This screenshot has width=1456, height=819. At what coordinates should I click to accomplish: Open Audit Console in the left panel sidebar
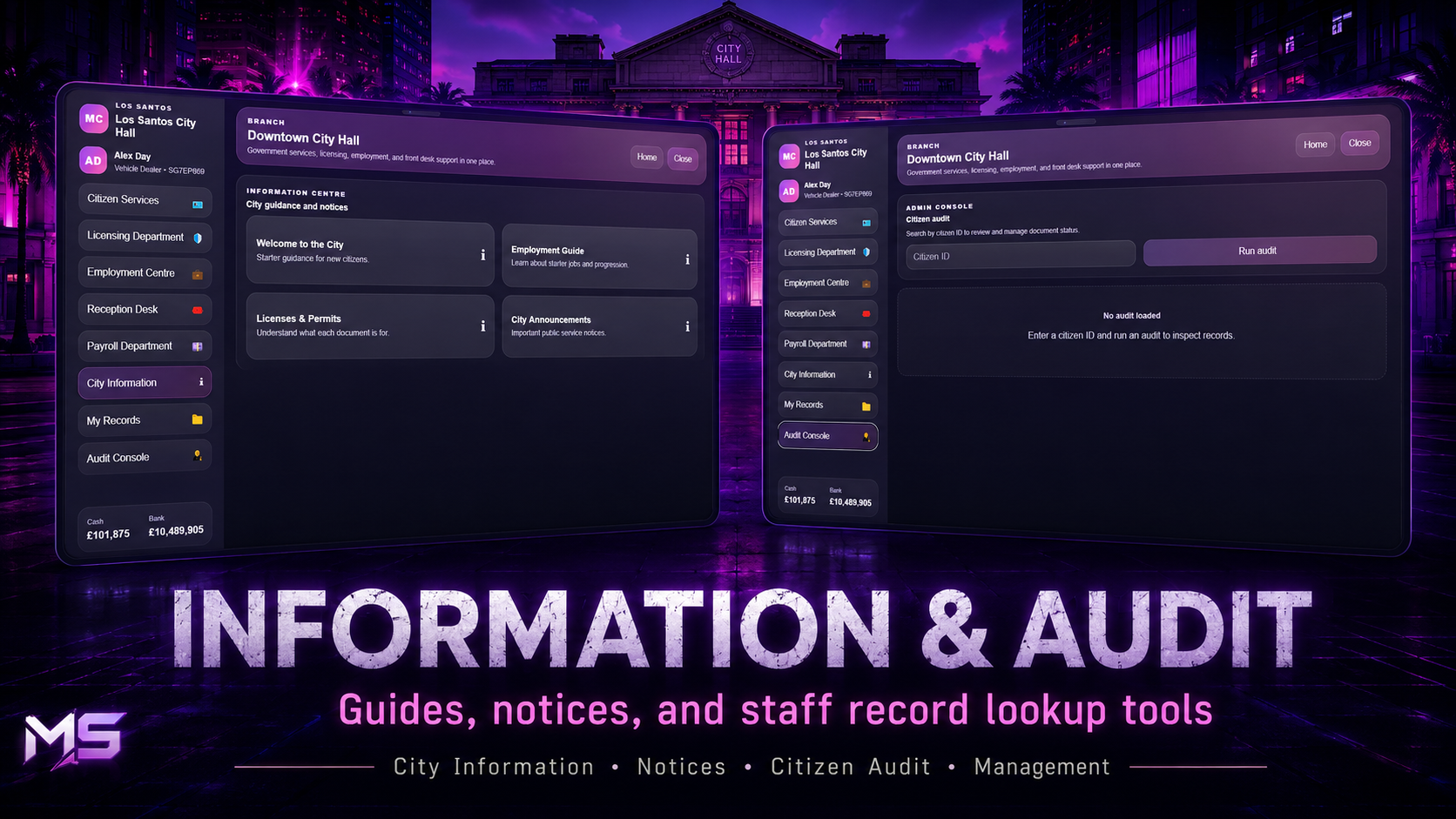(x=145, y=457)
